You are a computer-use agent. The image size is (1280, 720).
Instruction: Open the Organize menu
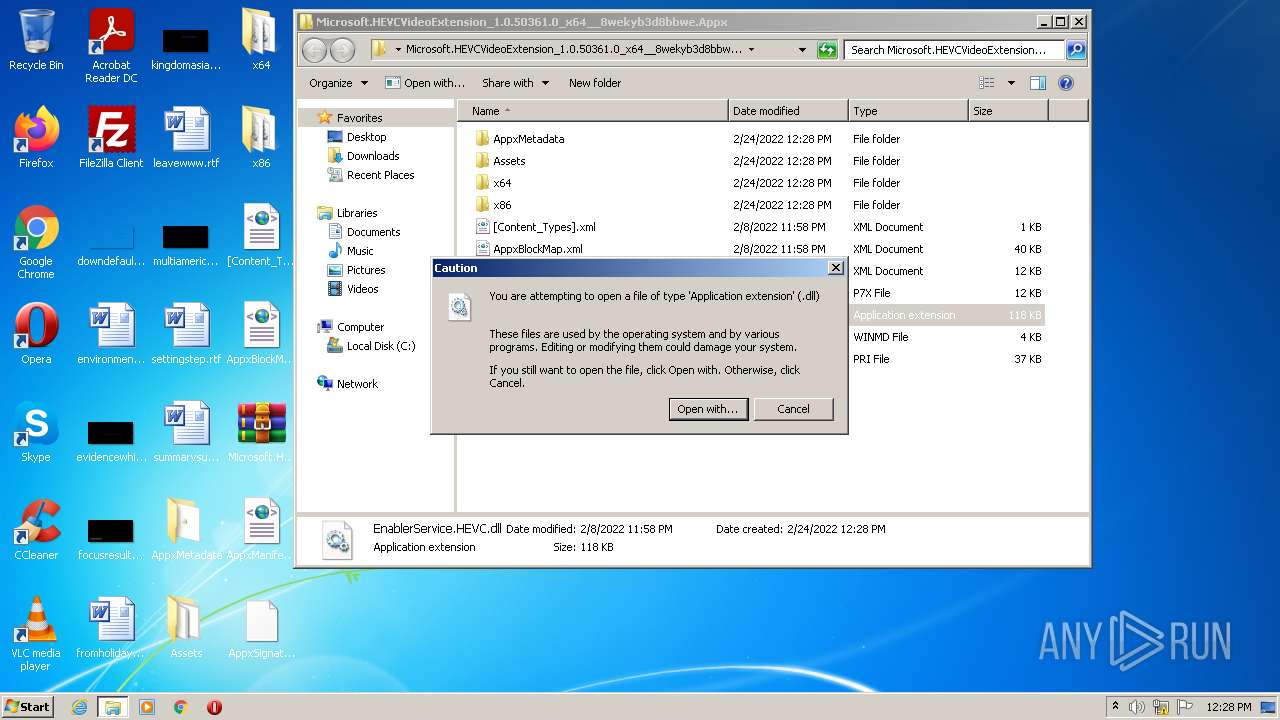point(338,83)
